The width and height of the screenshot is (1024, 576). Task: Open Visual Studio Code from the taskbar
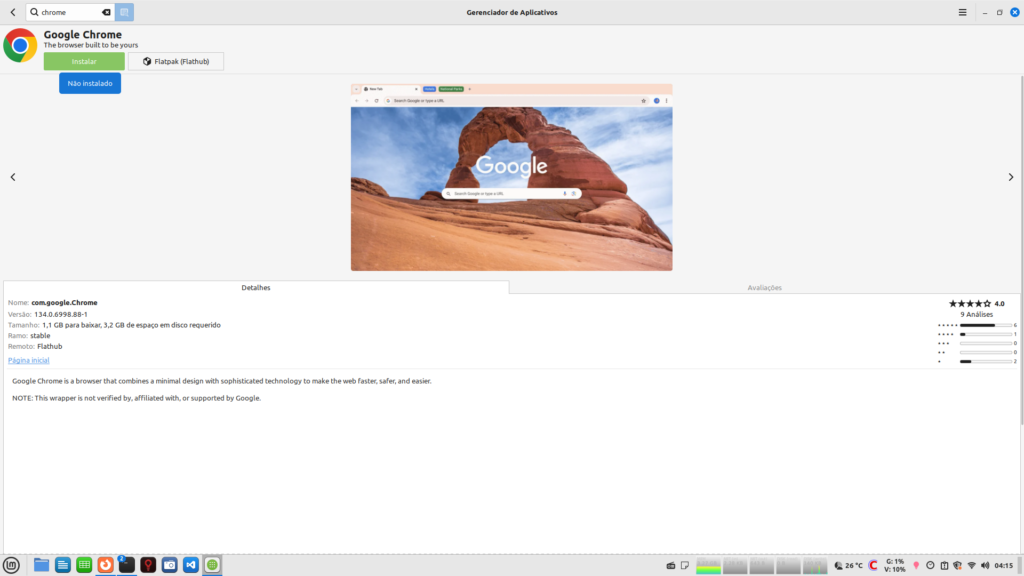(191, 565)
